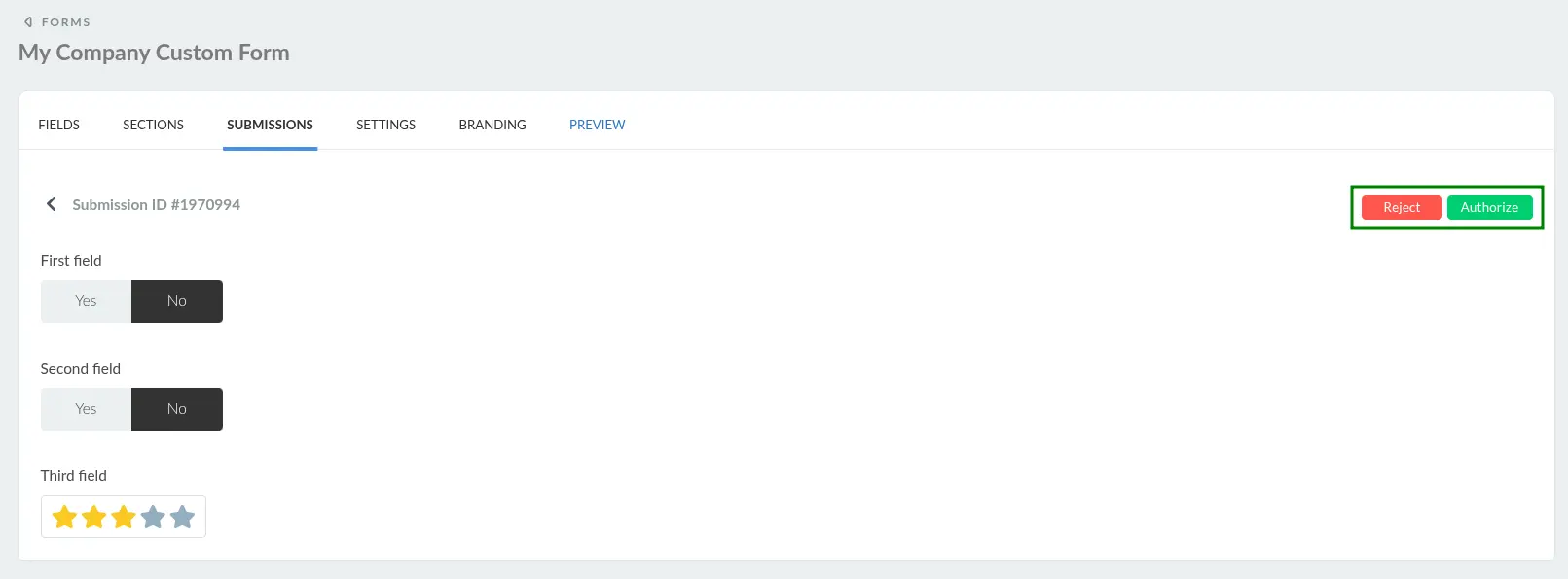Set rating to three stars

[124, 517]
